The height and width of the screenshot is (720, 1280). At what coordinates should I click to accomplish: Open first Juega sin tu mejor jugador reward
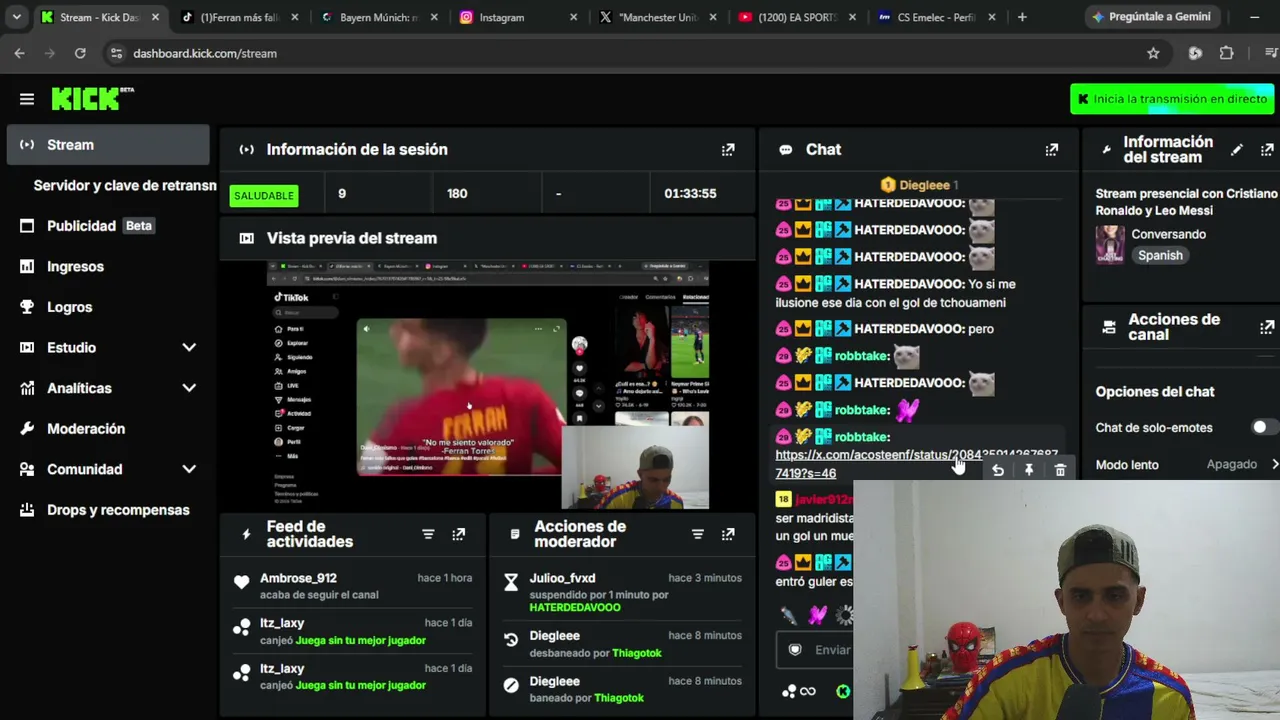(361, 640)
